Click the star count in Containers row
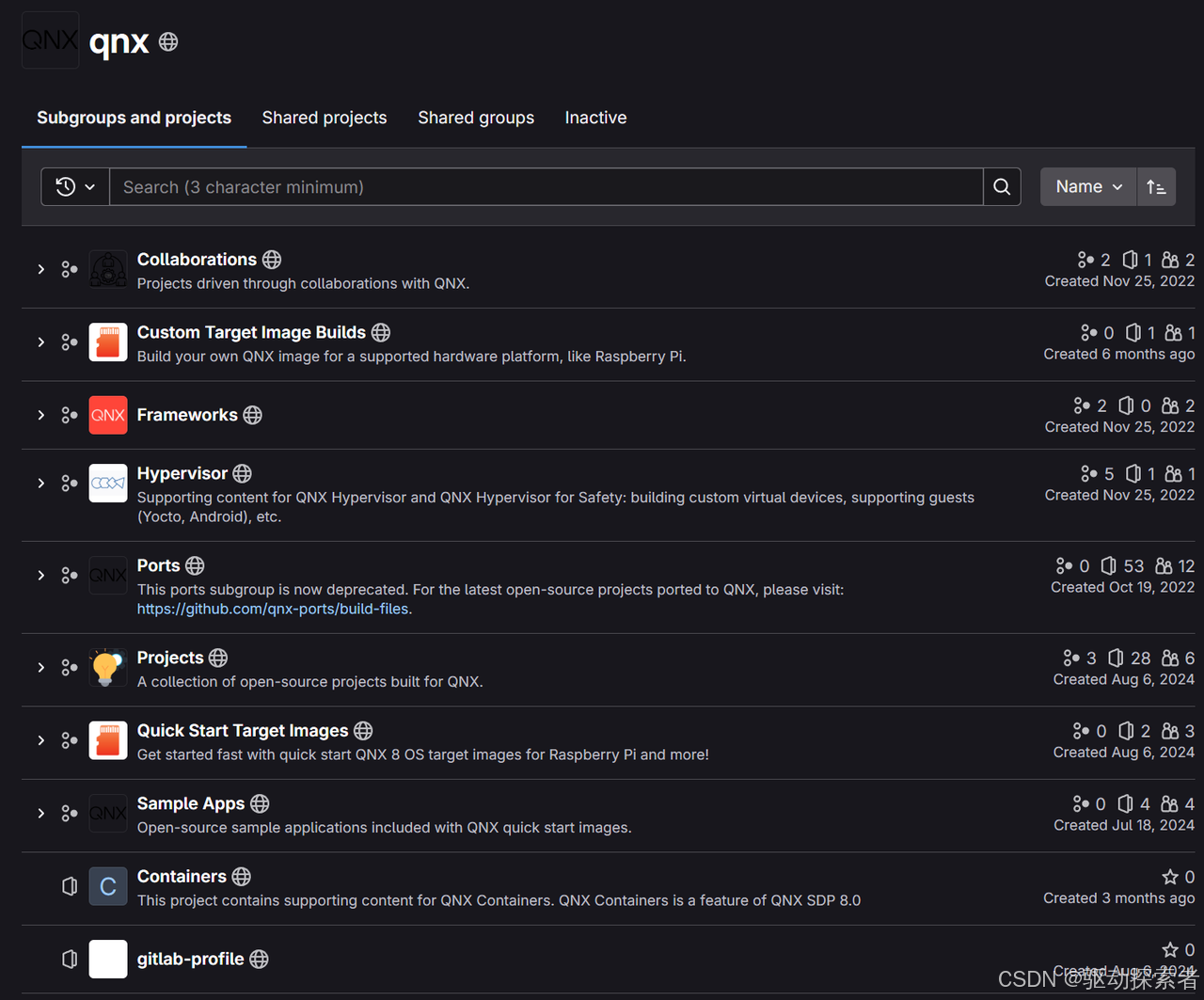1204x1000 pixels. point(1178,877)
